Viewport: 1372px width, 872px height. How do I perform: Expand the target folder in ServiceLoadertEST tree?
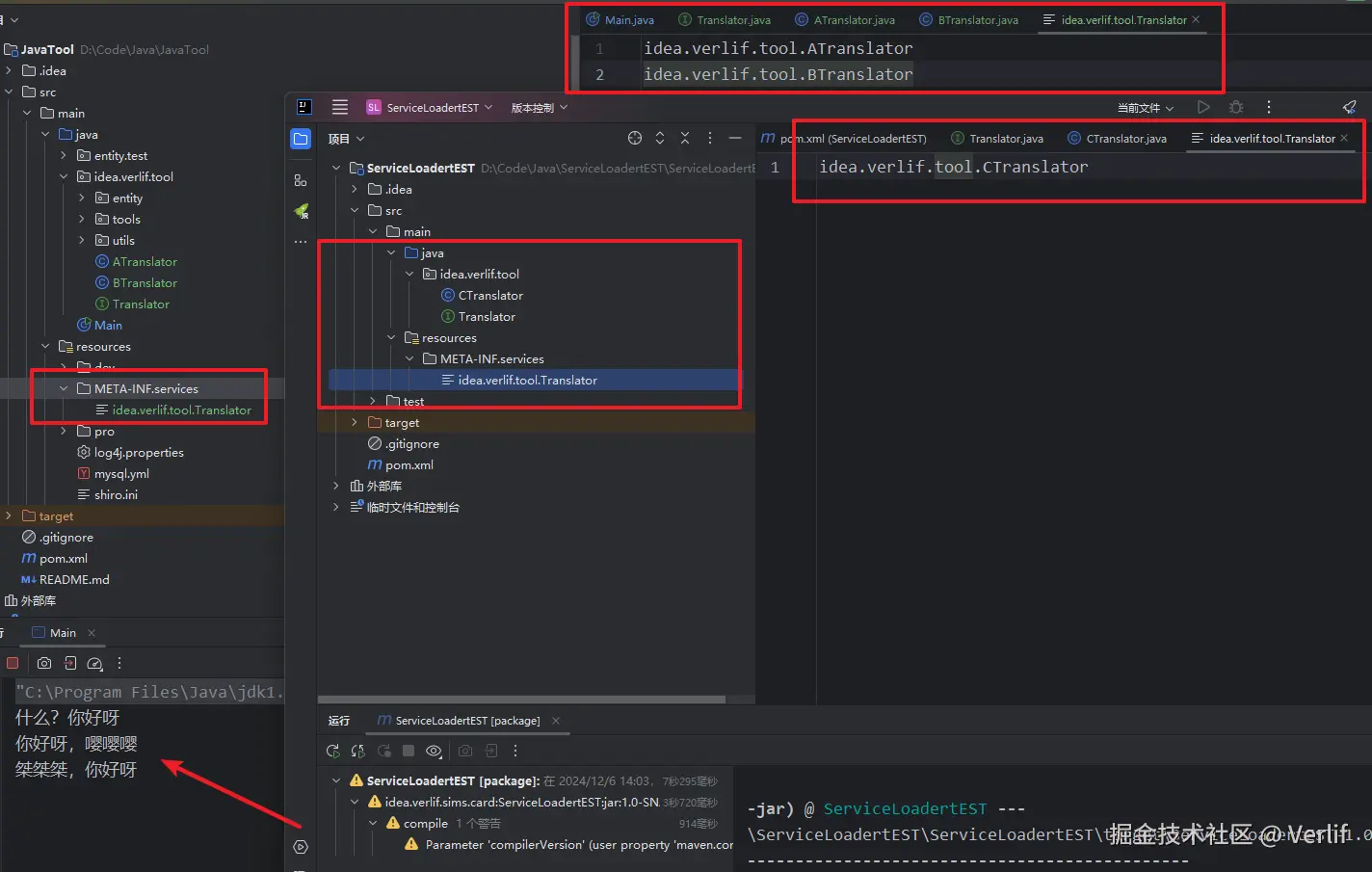tap(355, 422)
